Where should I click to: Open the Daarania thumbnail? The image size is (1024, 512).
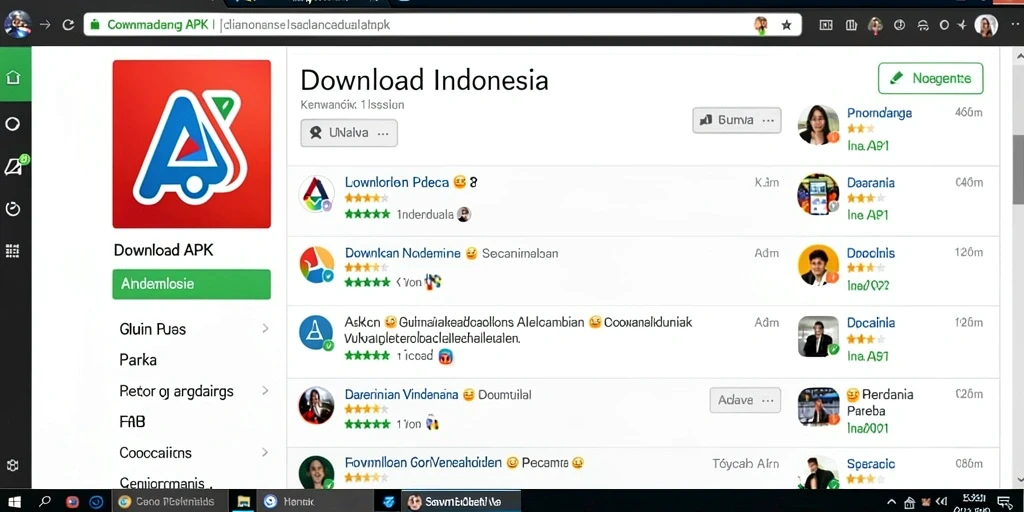coord(818,194)
